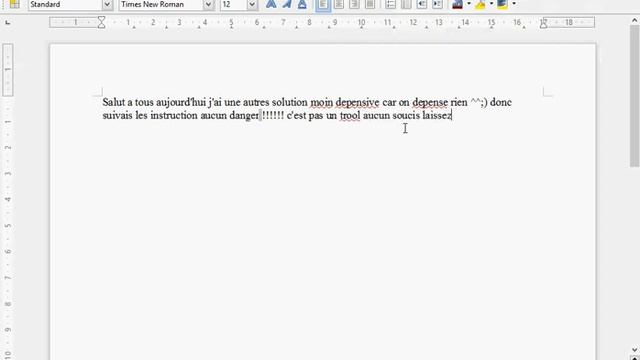Click scroll down arrow on vertical scrollbar
The height and width of the screenshot is (360, 640).
coord(634,349)
